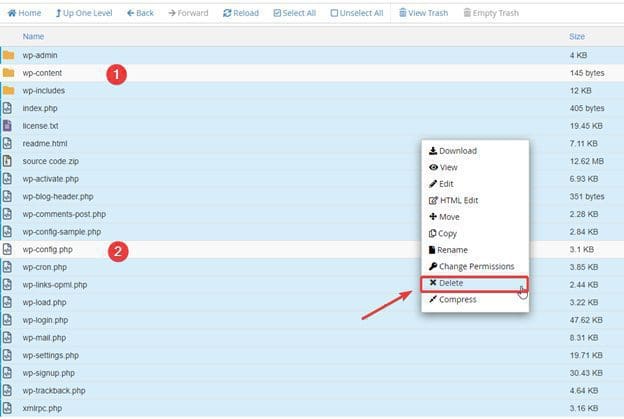Select the wp-config.php file row

pyautogui.click(x=48, y=249)
